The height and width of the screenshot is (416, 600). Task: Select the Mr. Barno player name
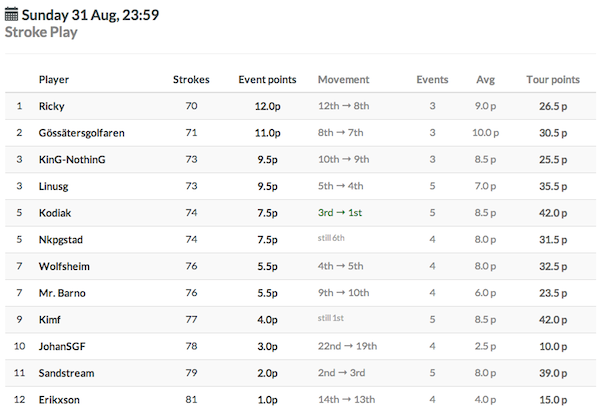point(62,293)
